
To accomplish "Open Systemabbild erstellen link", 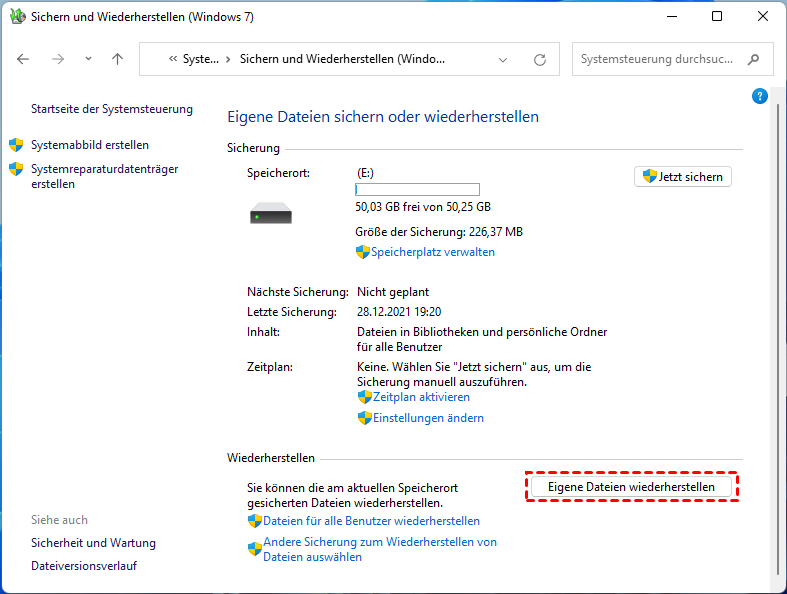I will 90,145.
